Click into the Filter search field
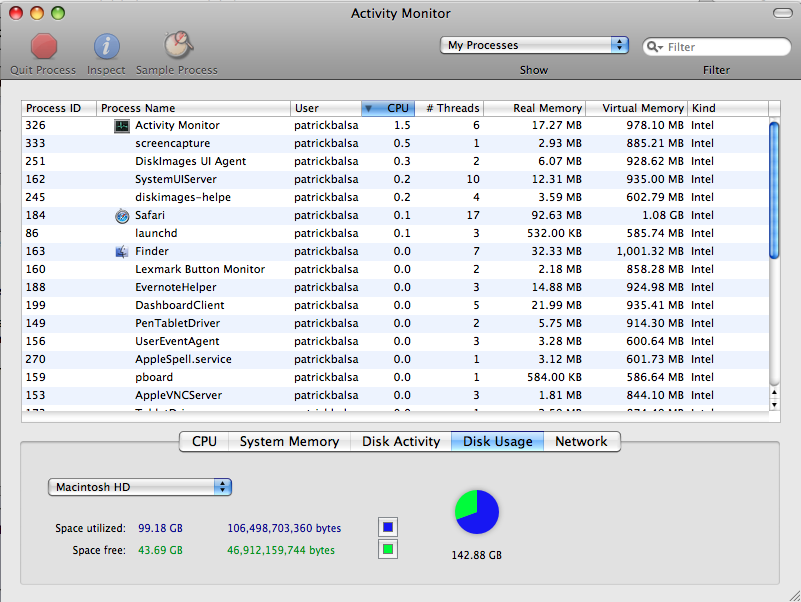 tap(716, 47)
